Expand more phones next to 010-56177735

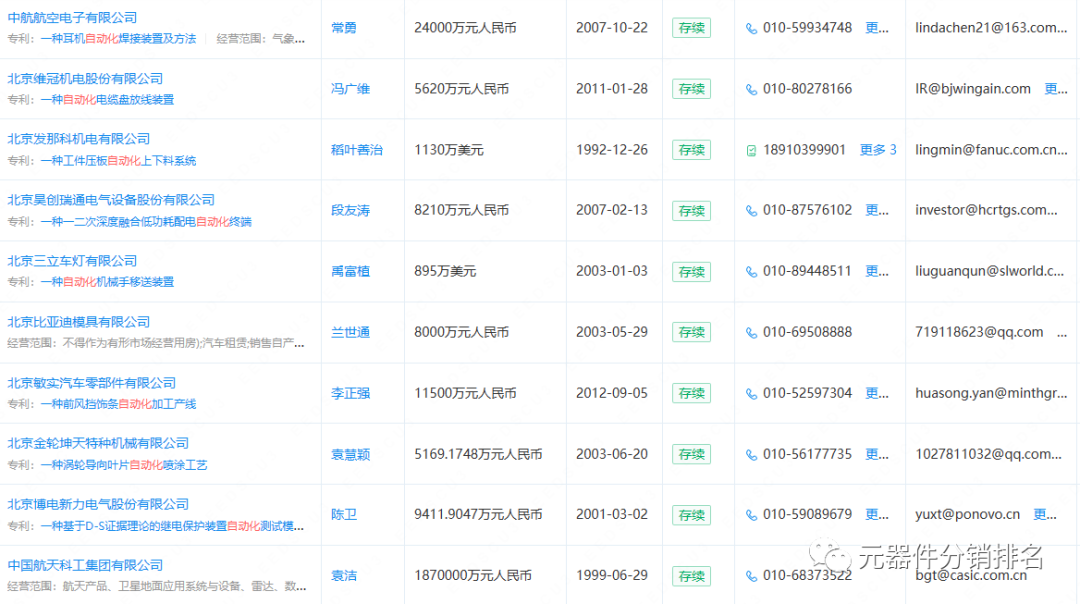coord(877,455)
